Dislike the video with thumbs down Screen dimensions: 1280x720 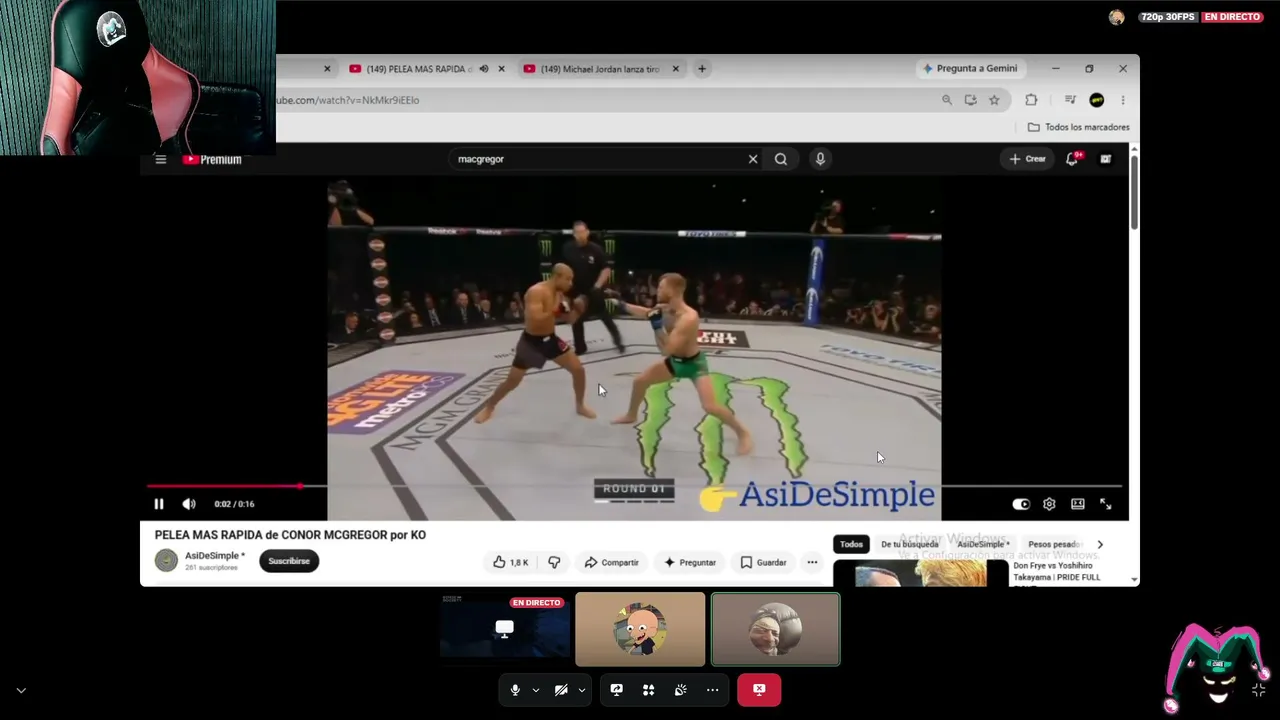(554, 562)
